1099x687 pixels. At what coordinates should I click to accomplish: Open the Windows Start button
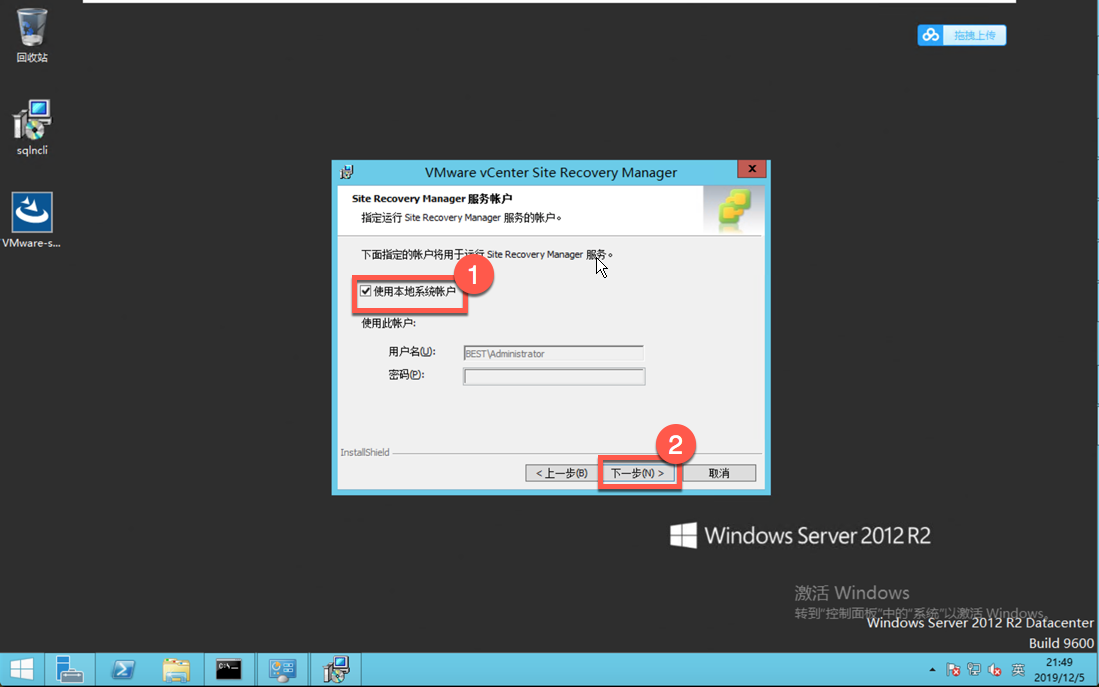coord(22,669)
